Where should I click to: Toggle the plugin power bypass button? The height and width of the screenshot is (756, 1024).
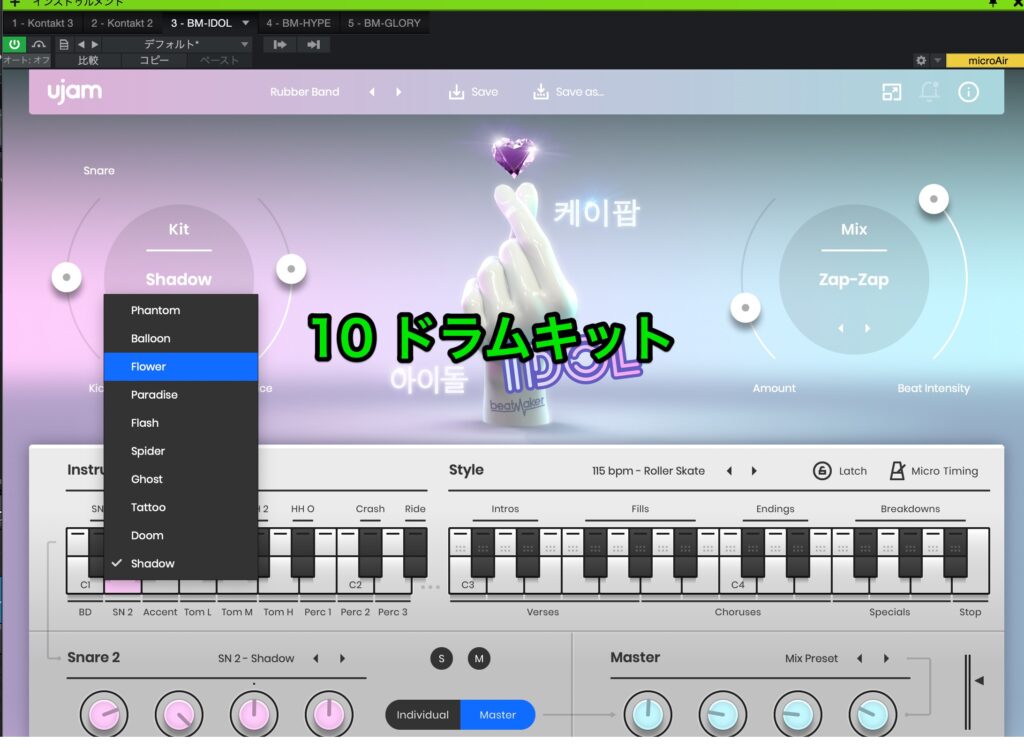pyautogui.click(x=14, y=44)
